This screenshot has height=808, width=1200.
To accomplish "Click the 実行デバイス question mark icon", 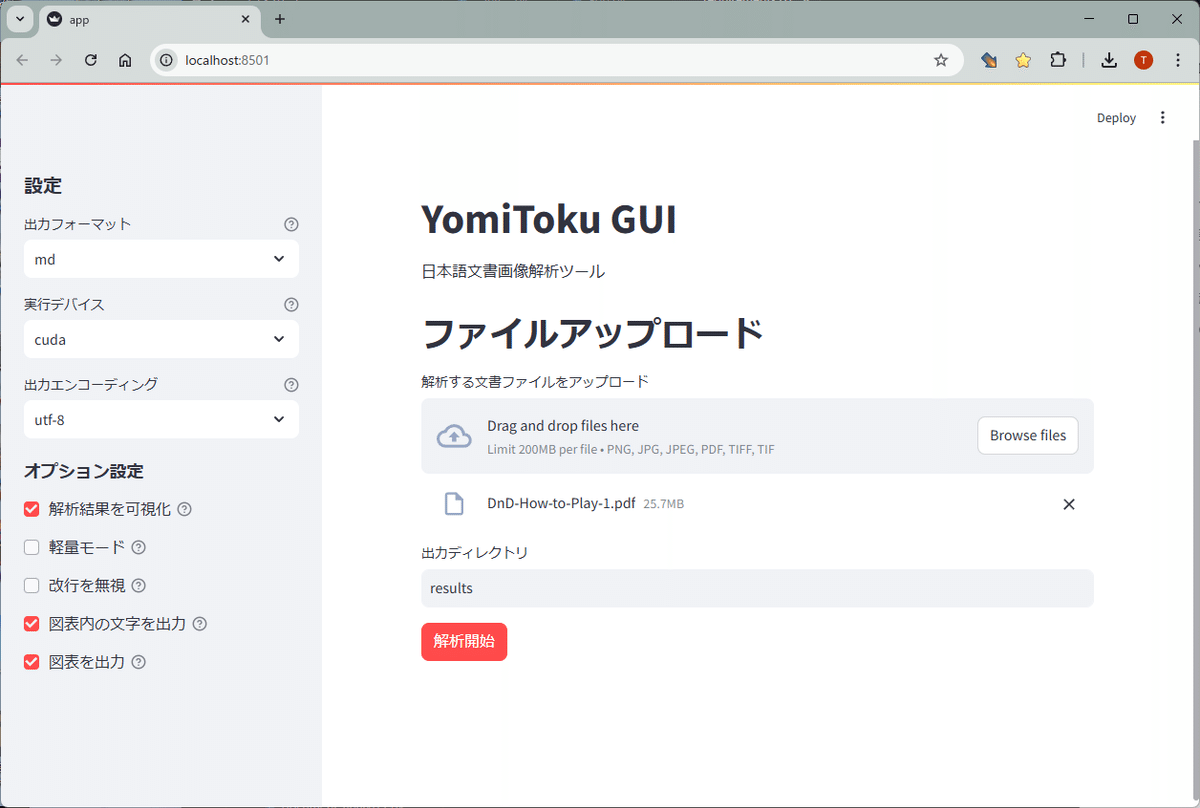I will tap(290, 304).
